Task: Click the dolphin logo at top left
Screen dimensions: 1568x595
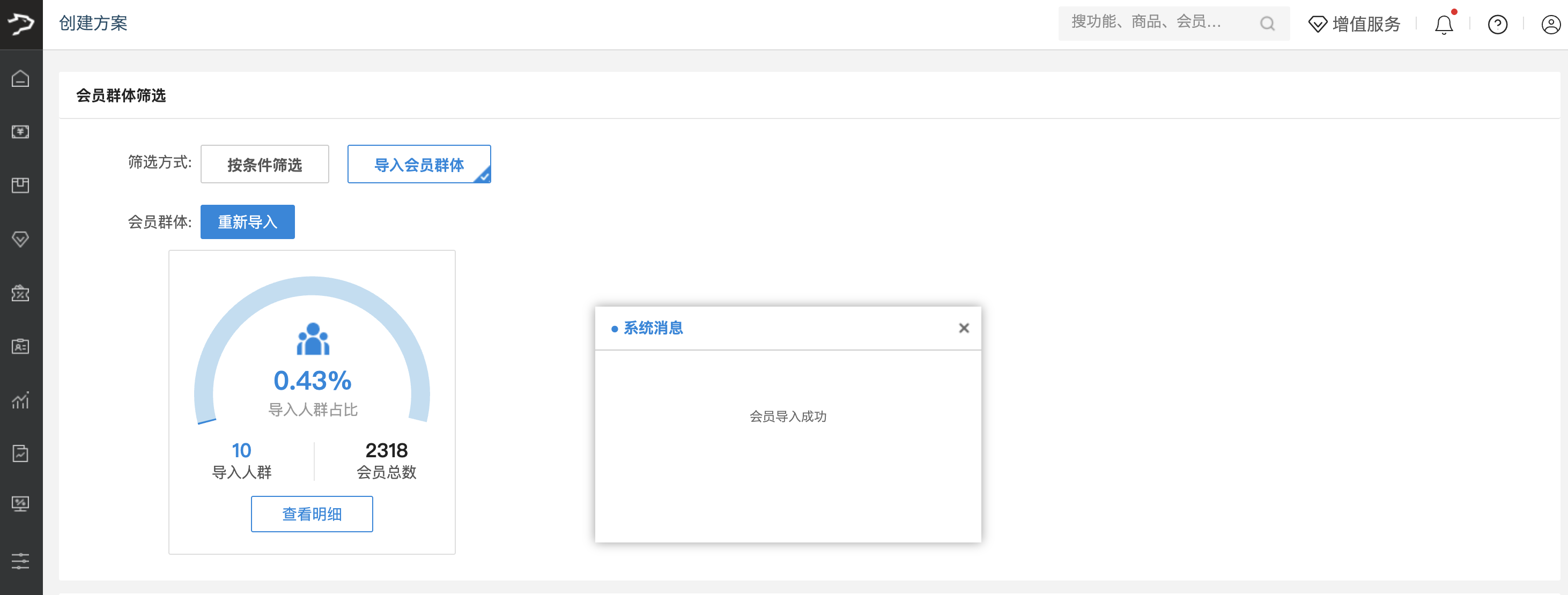Action: pos(21,24)
